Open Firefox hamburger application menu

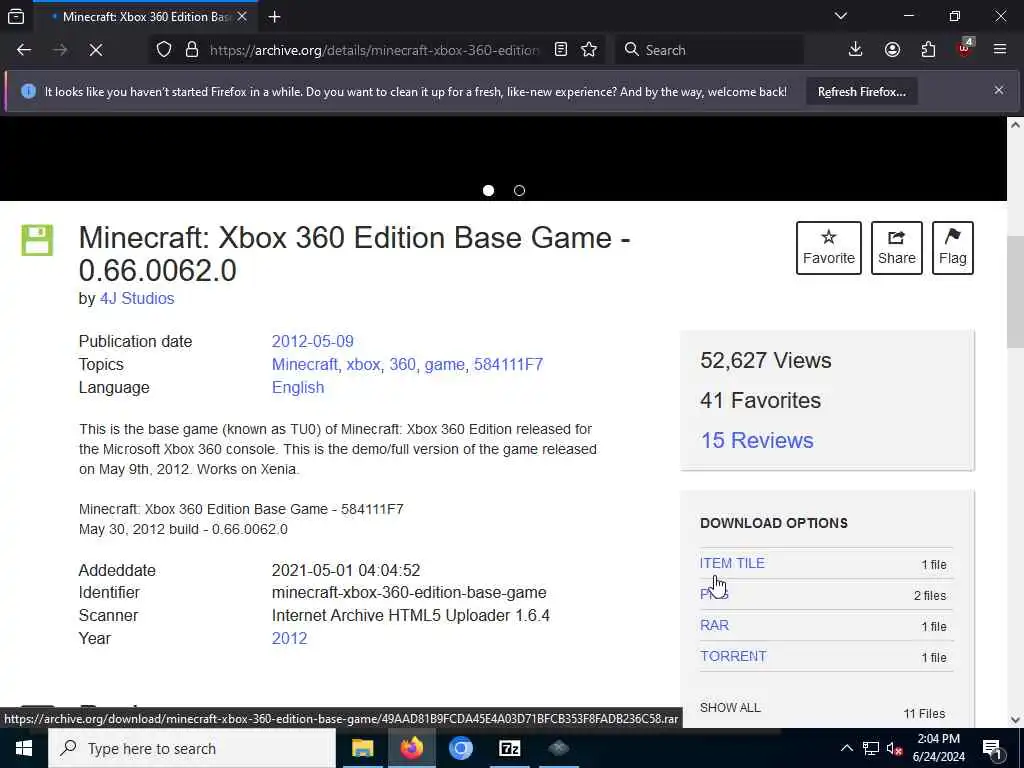tap(1000, 50)
